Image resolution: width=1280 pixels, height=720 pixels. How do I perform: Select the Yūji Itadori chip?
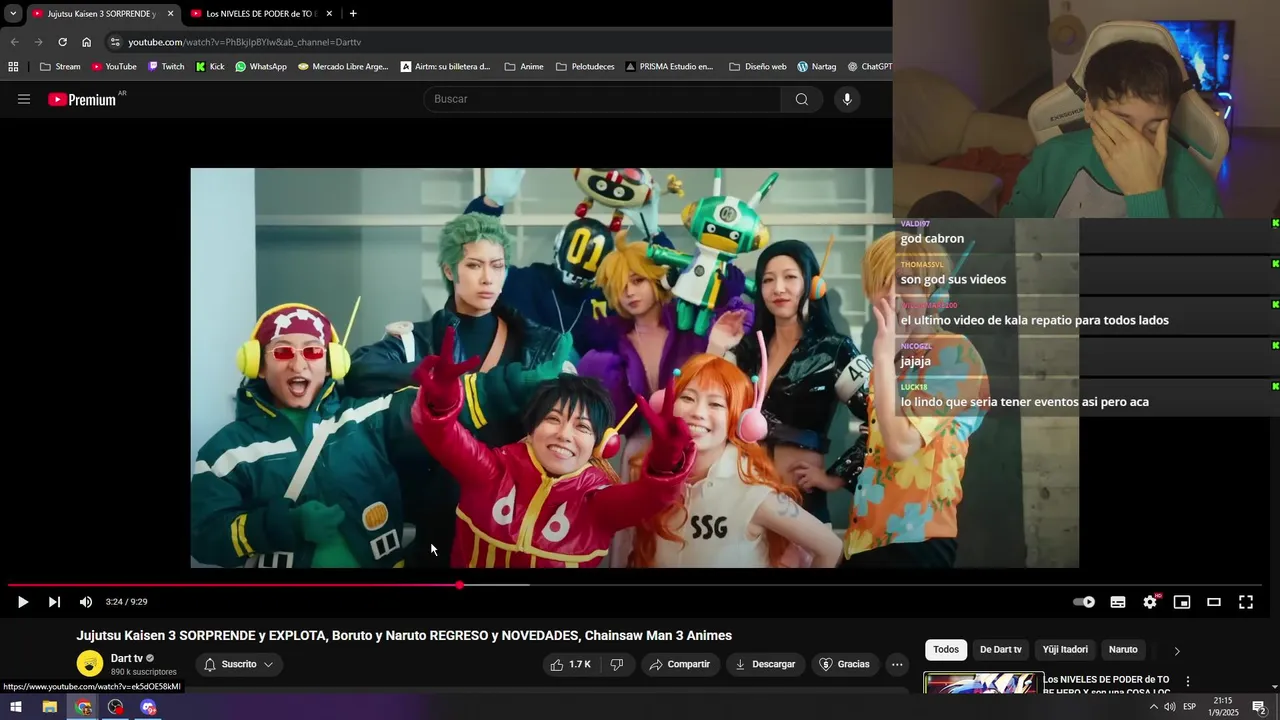click(x=1065, y=650)
